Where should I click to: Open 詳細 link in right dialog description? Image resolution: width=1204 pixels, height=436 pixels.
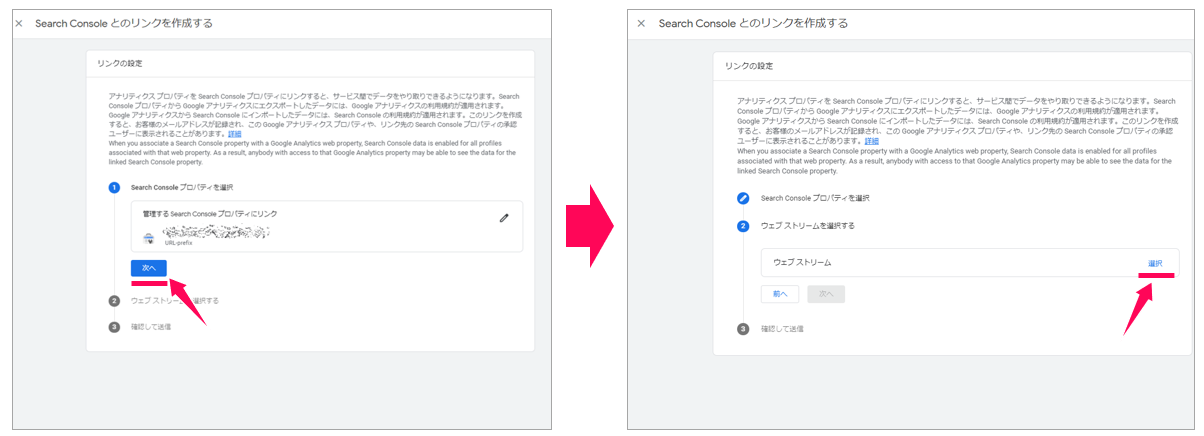click(872, 141)
